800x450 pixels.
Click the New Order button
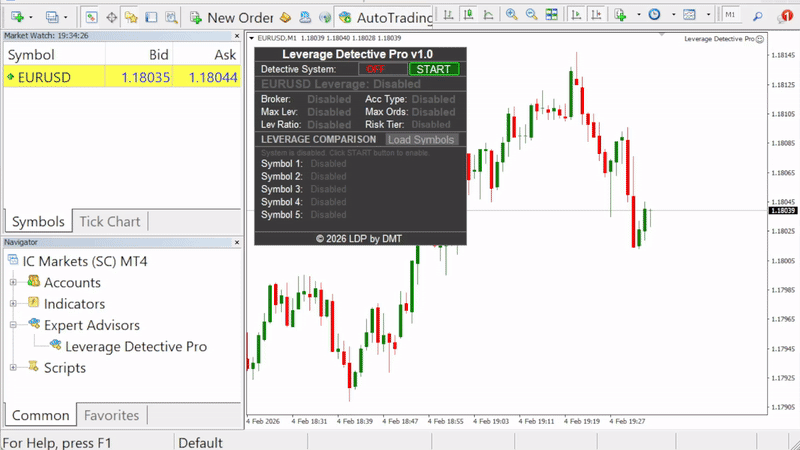tap(231, 17)
